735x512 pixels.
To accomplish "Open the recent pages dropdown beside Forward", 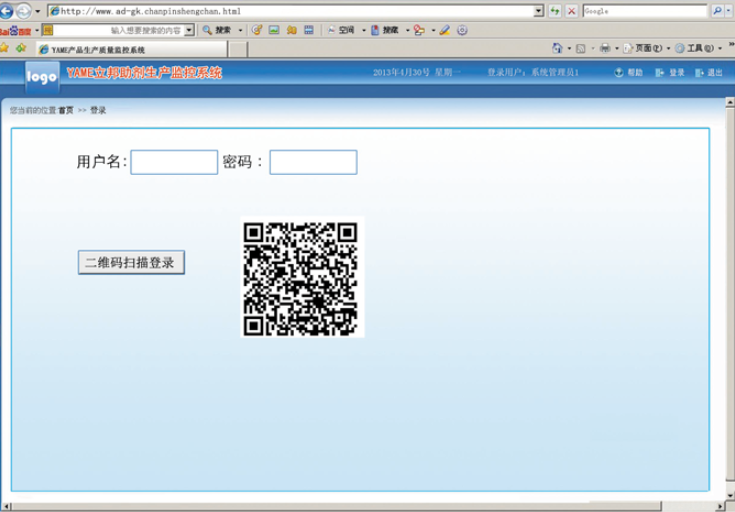I will tap(38, 11).
